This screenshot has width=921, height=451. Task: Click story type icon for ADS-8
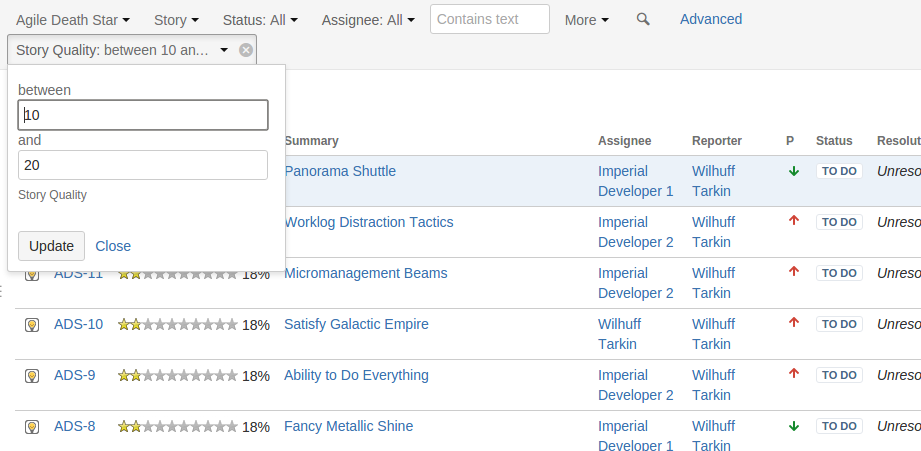[x=32, y=426]
